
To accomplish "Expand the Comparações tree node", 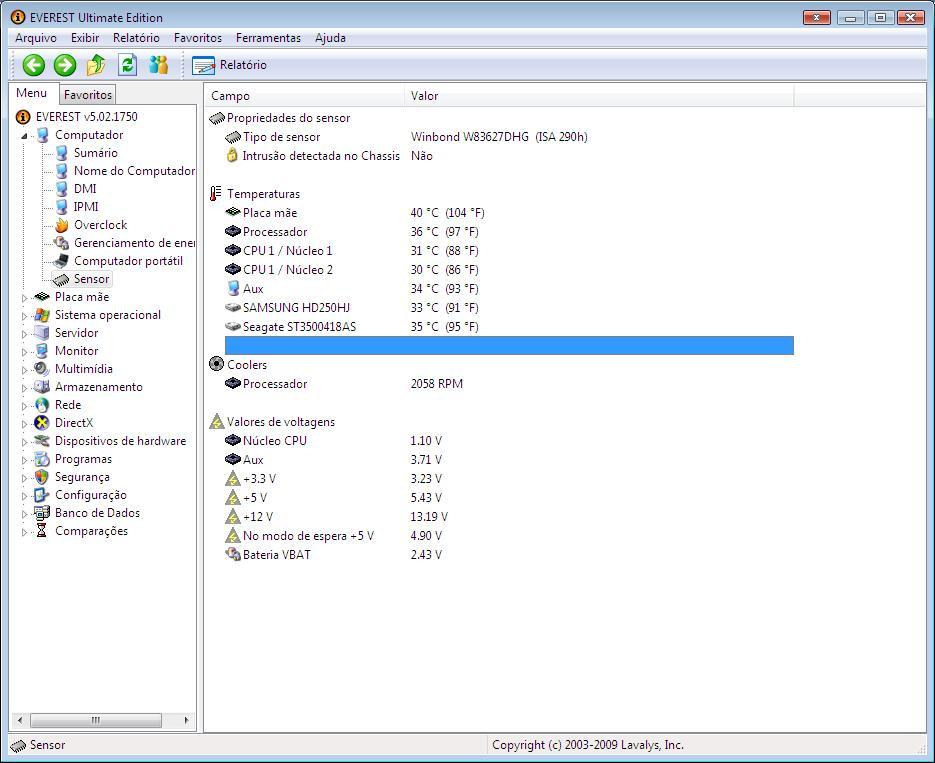I will 24,532.
